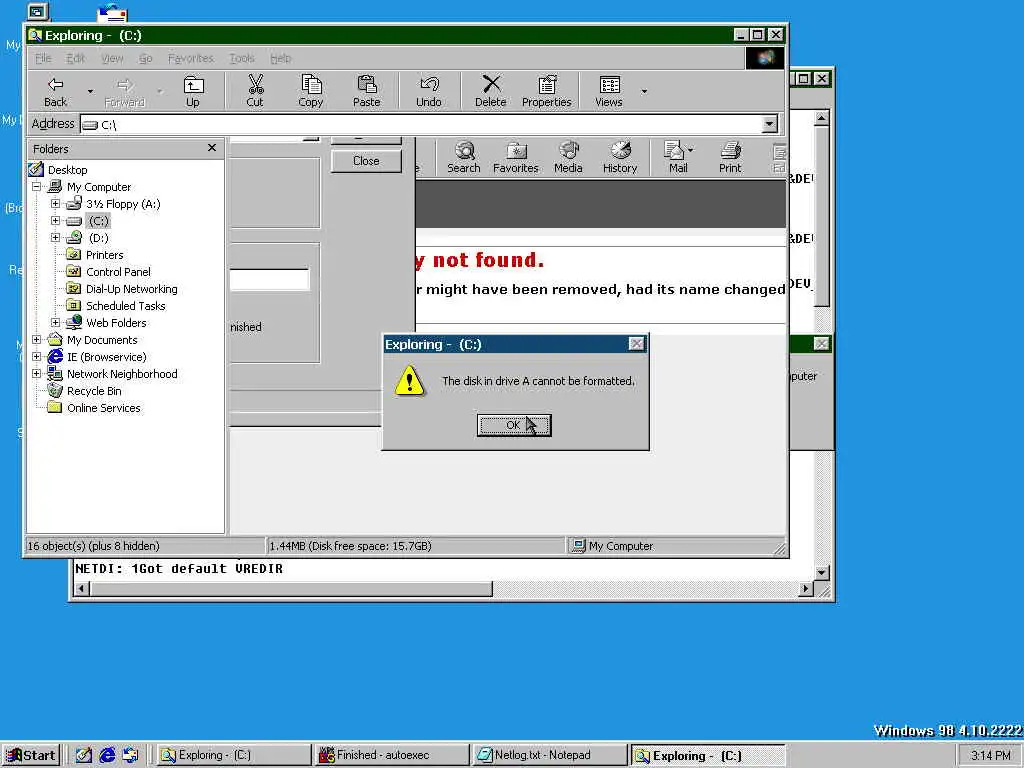Viewport: 1024px width, 768px height.
Task: Click Notepad's vertical scrollbar down arrow
Action: pyautogui.click(x=822, y=573)
